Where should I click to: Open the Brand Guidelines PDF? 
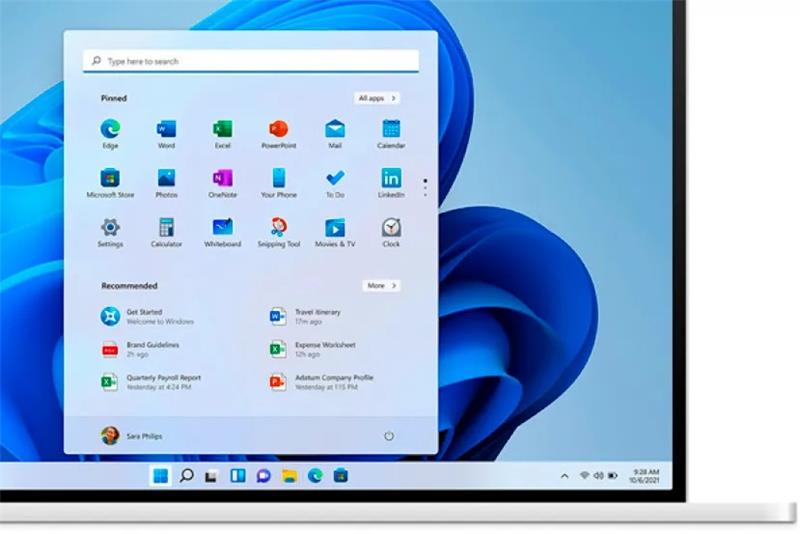coord(140,349)
